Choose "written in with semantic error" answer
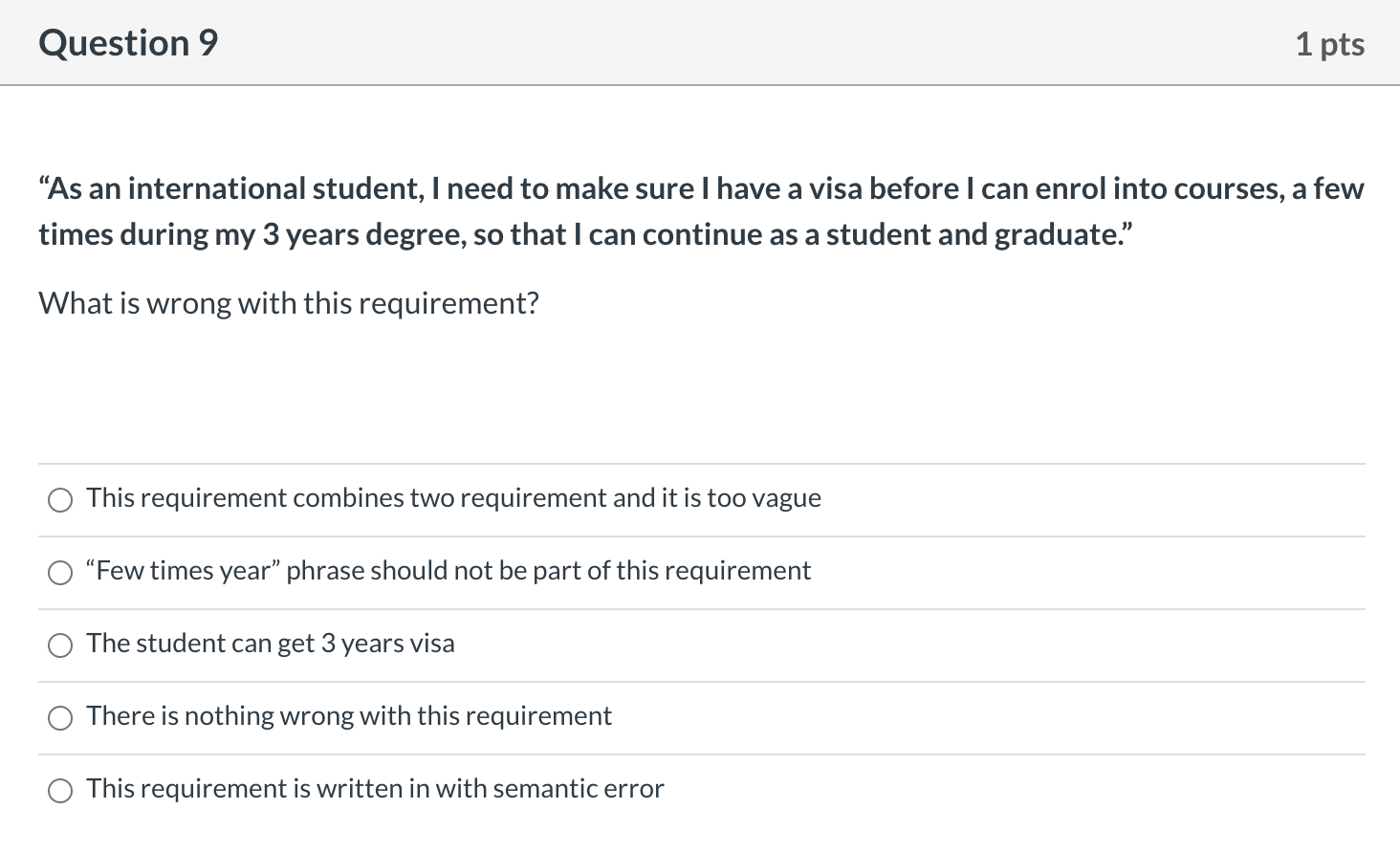Screen dimensions: 1400x853 click(375, 790)
